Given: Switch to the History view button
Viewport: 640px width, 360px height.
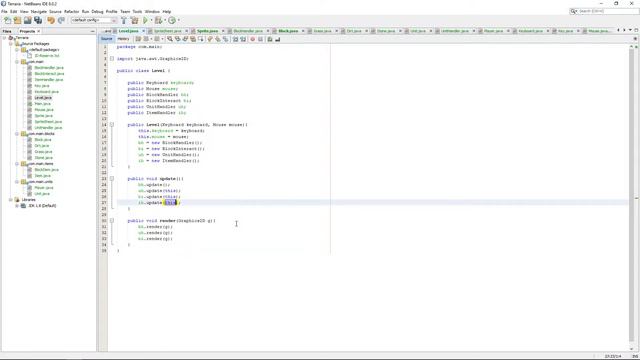Looking at the screenshot, I should point(123,39).
